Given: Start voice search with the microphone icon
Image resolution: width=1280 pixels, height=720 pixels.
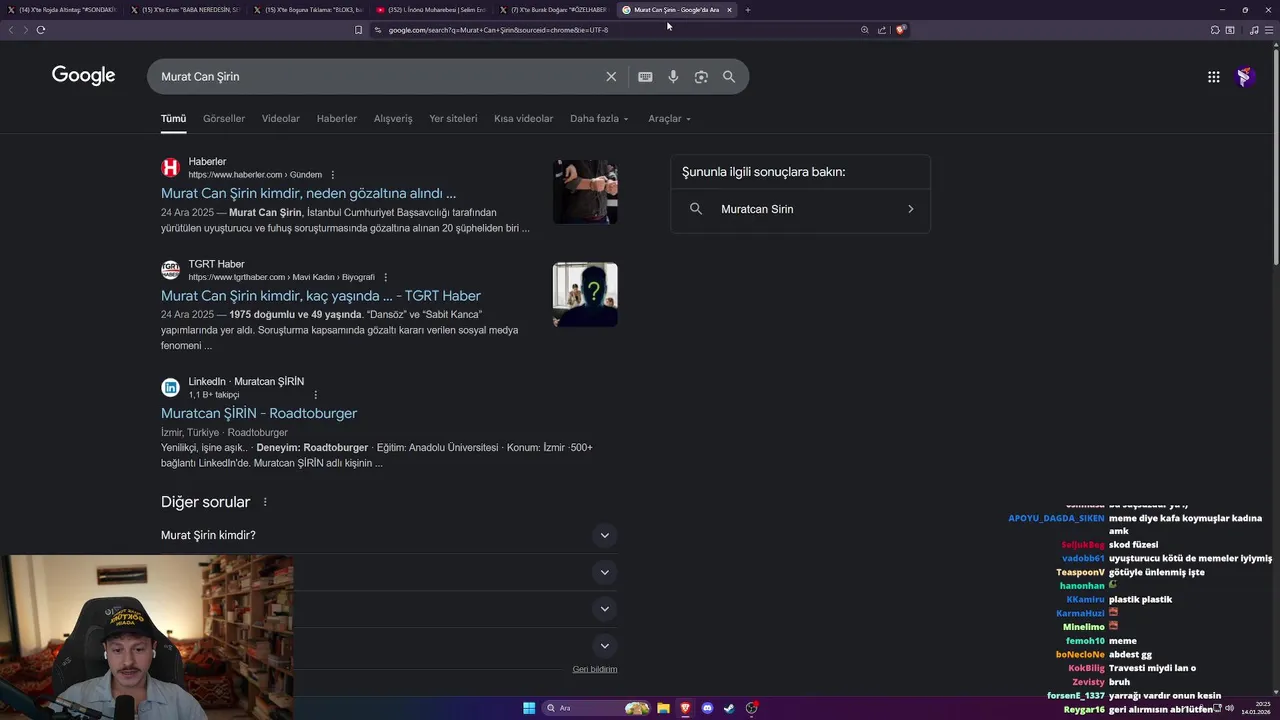Looking at the screenshot, I should pyautogui.click(x=673, y=77).
